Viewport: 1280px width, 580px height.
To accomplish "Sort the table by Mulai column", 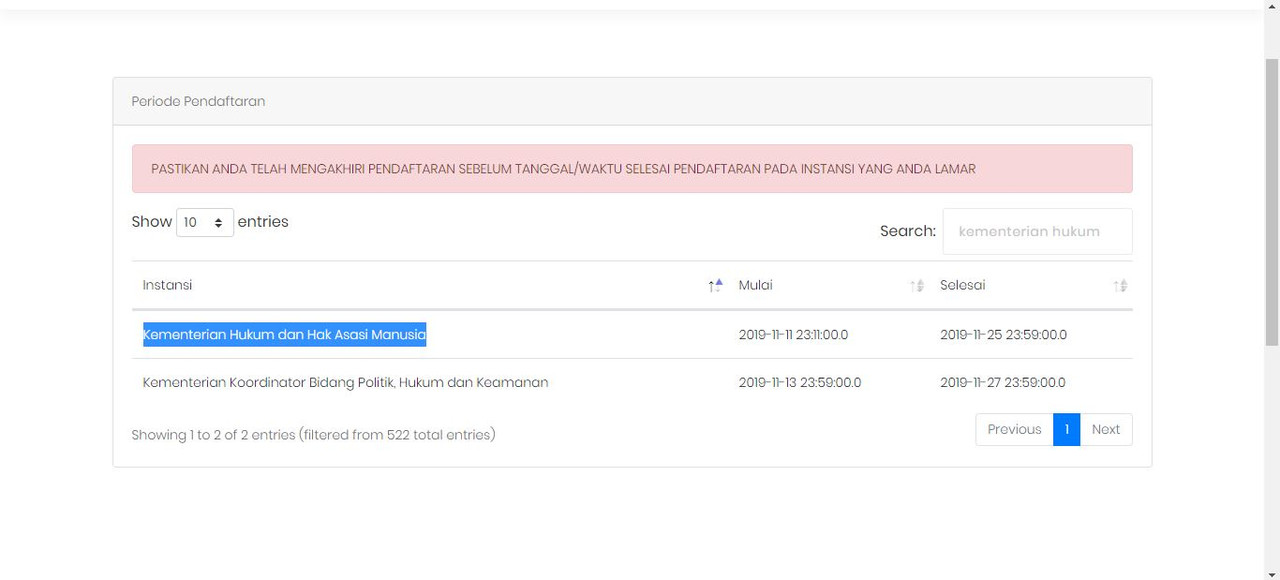I will coord(828,285).
